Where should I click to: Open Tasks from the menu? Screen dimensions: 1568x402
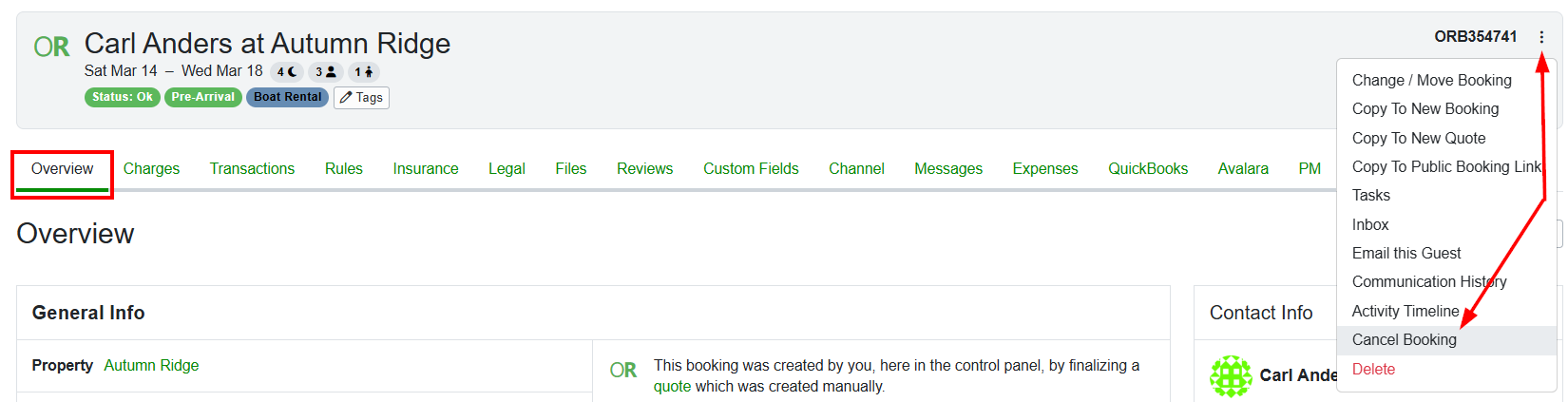tap(1446, 196)
